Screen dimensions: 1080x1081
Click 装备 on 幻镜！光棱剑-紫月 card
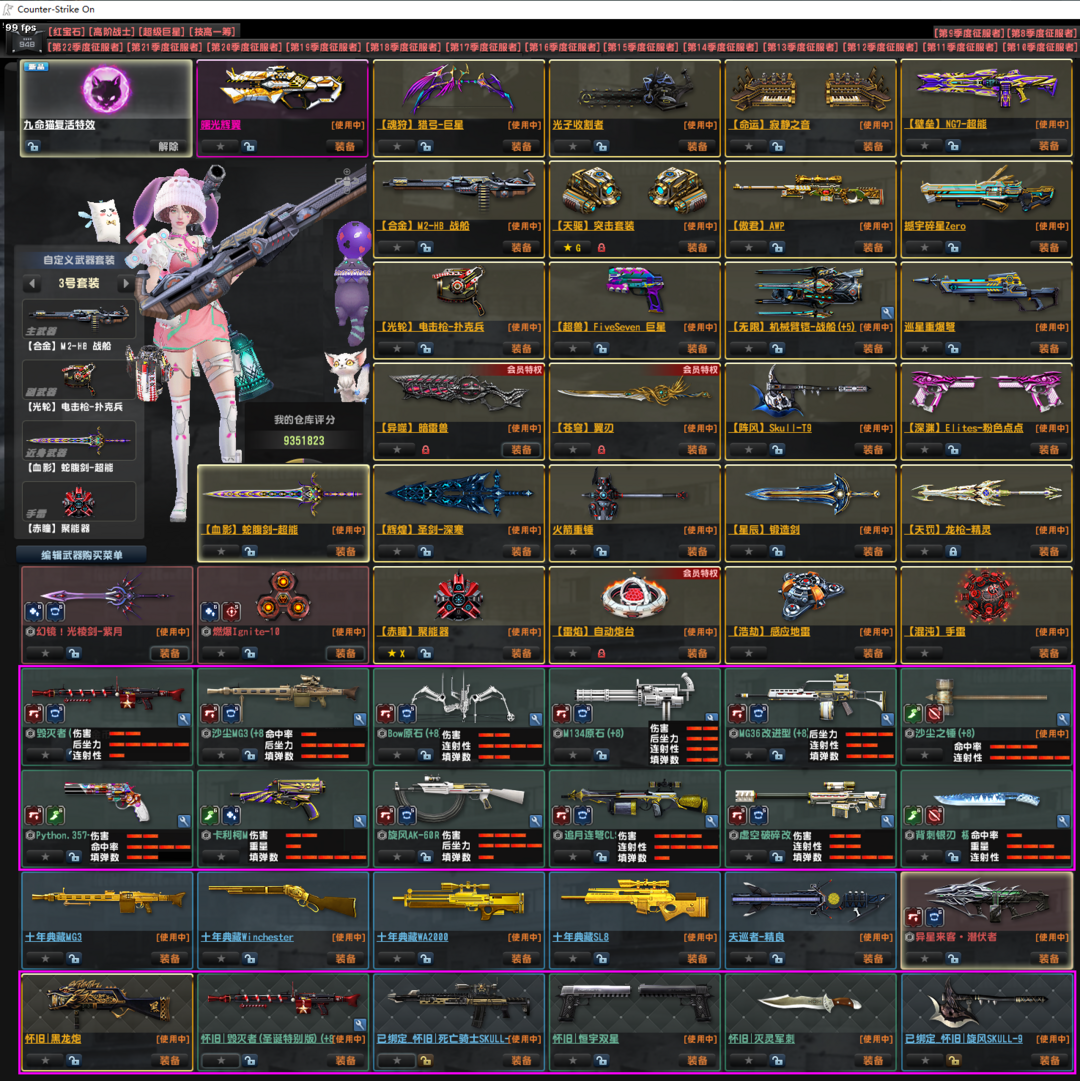click(170, 653)
